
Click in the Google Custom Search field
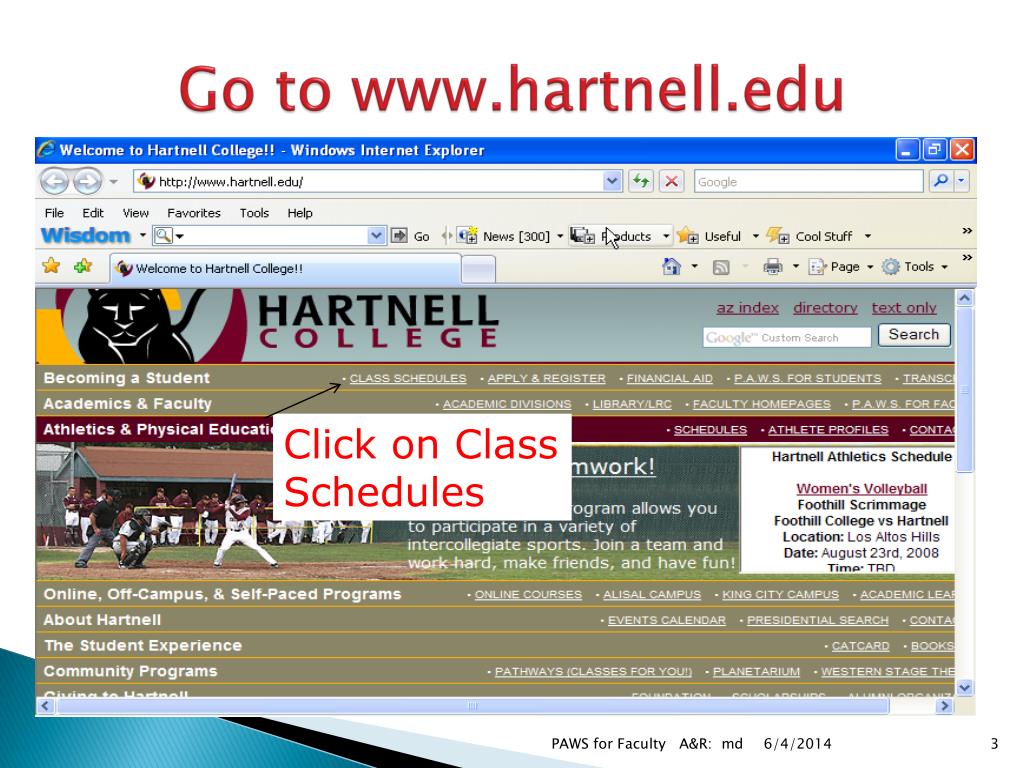[787, 338]
